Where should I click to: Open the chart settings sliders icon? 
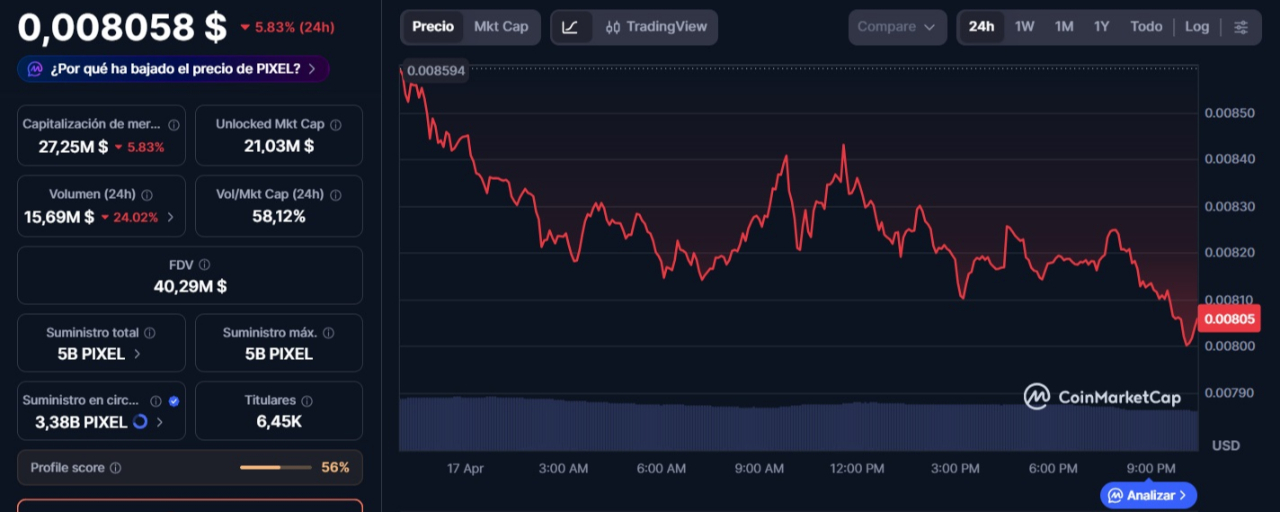point(1241,27)
